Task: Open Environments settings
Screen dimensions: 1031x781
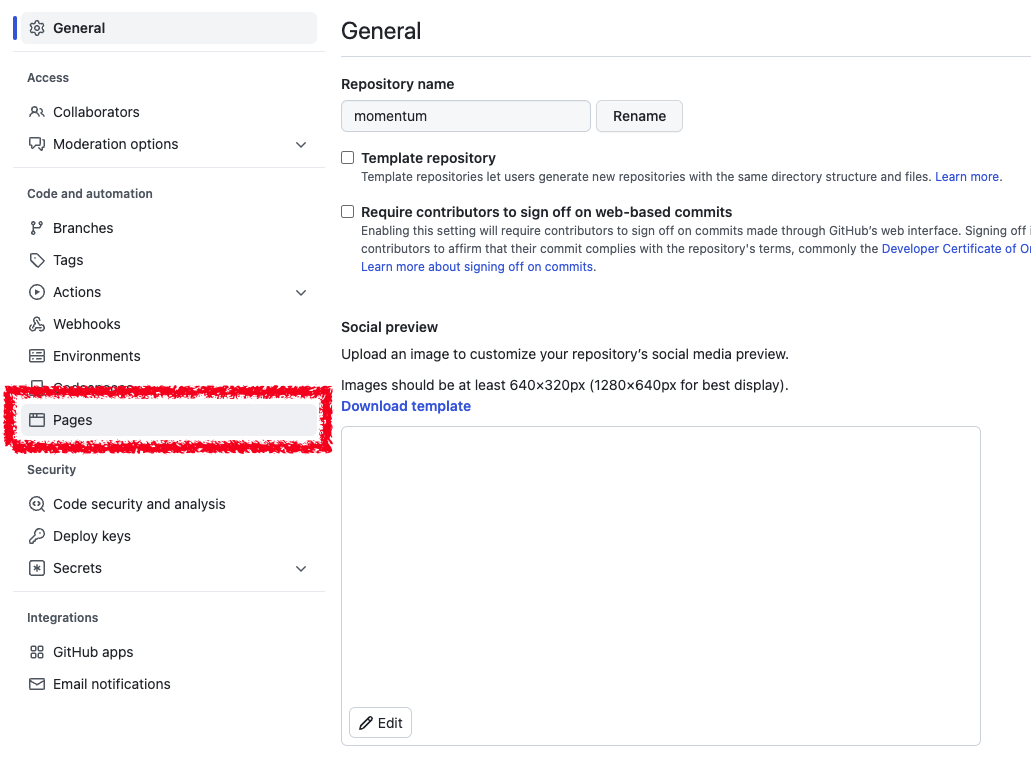Action: (x=168, y=356)
